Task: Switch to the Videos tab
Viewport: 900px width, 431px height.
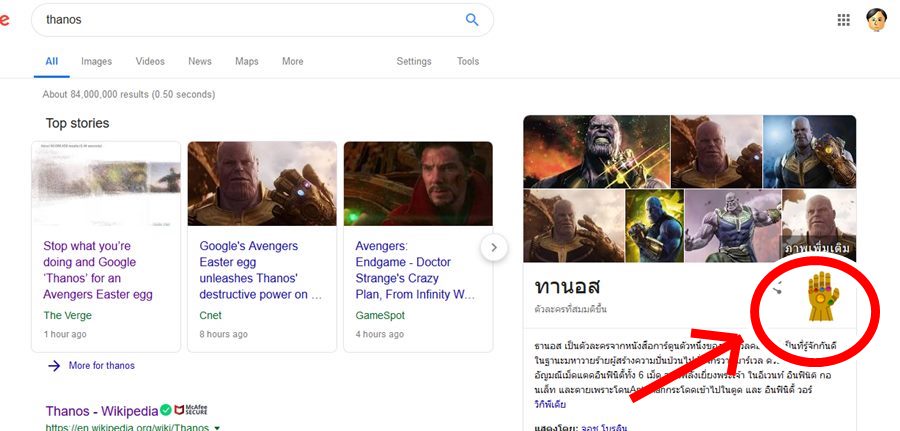Action: (150, 61)
